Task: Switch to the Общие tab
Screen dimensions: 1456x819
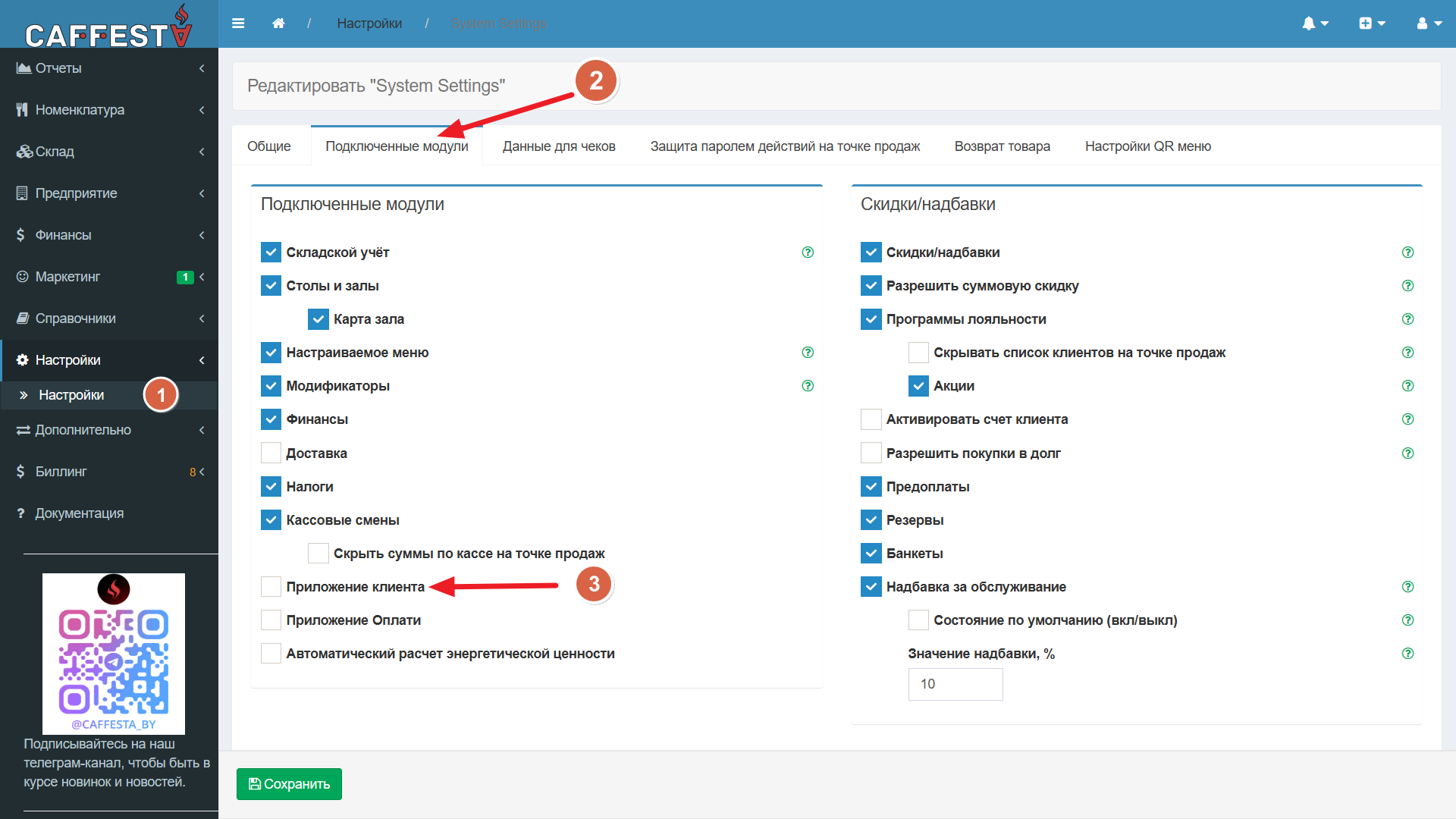Action: pyautogui.click(x=269, y=146)
